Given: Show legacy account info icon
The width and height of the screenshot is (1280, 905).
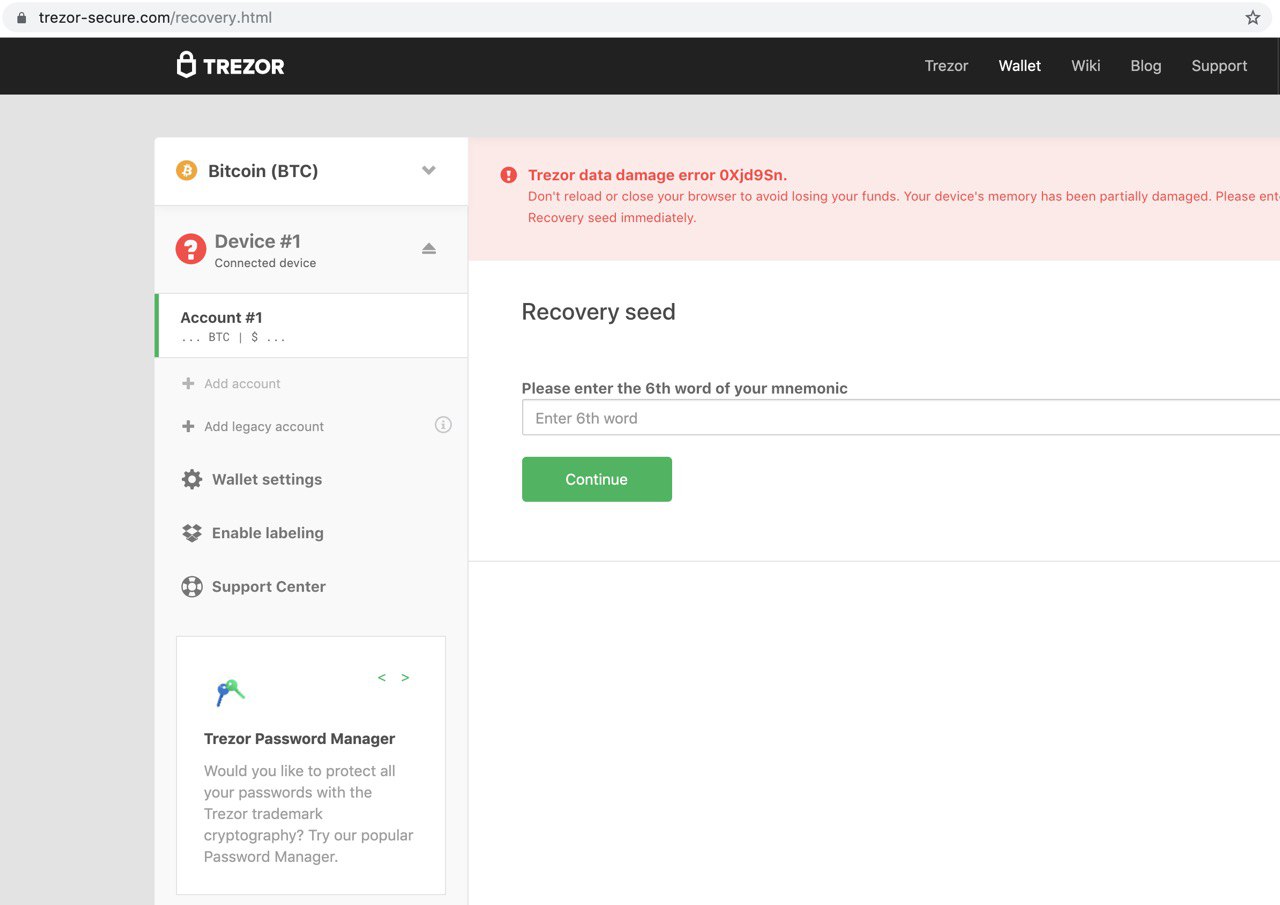Looking at the screenshot, I should click(x=443, y=425).
